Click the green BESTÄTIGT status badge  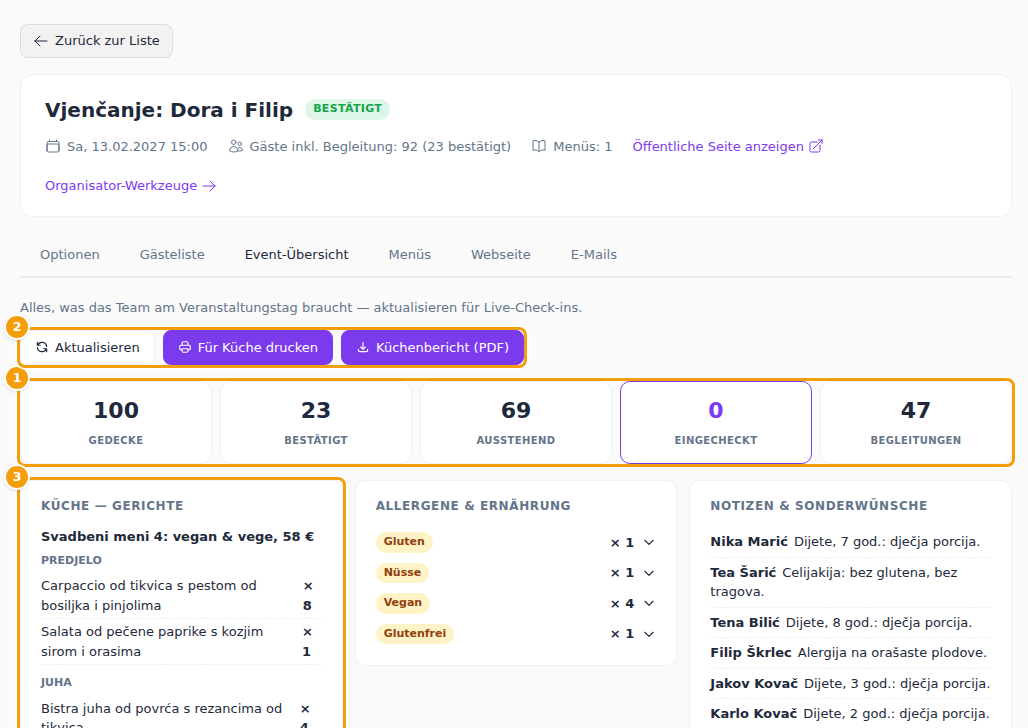347,109
